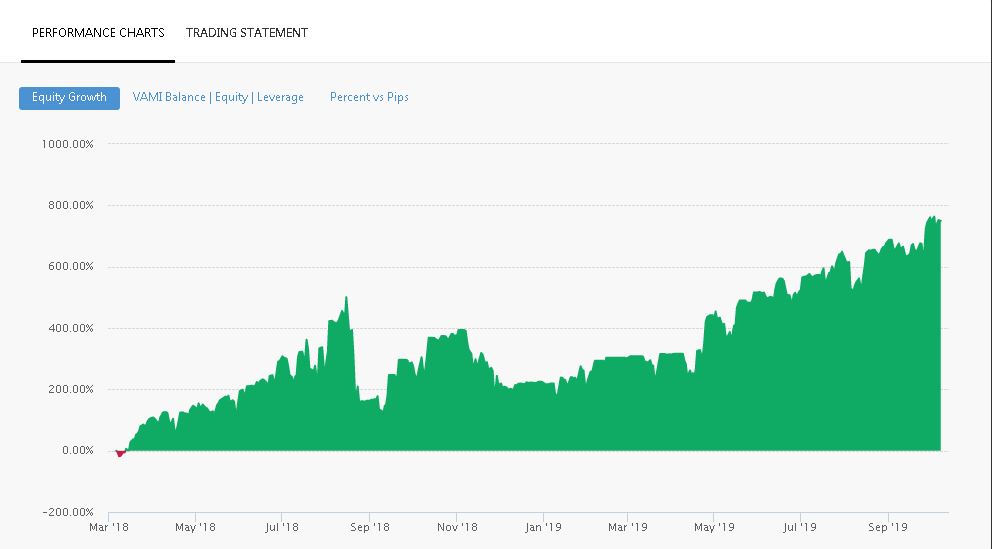This screenshot has width=992, height=549.
Task: Click the Equity Growth chart button
Action: click(x=69, y=98)
